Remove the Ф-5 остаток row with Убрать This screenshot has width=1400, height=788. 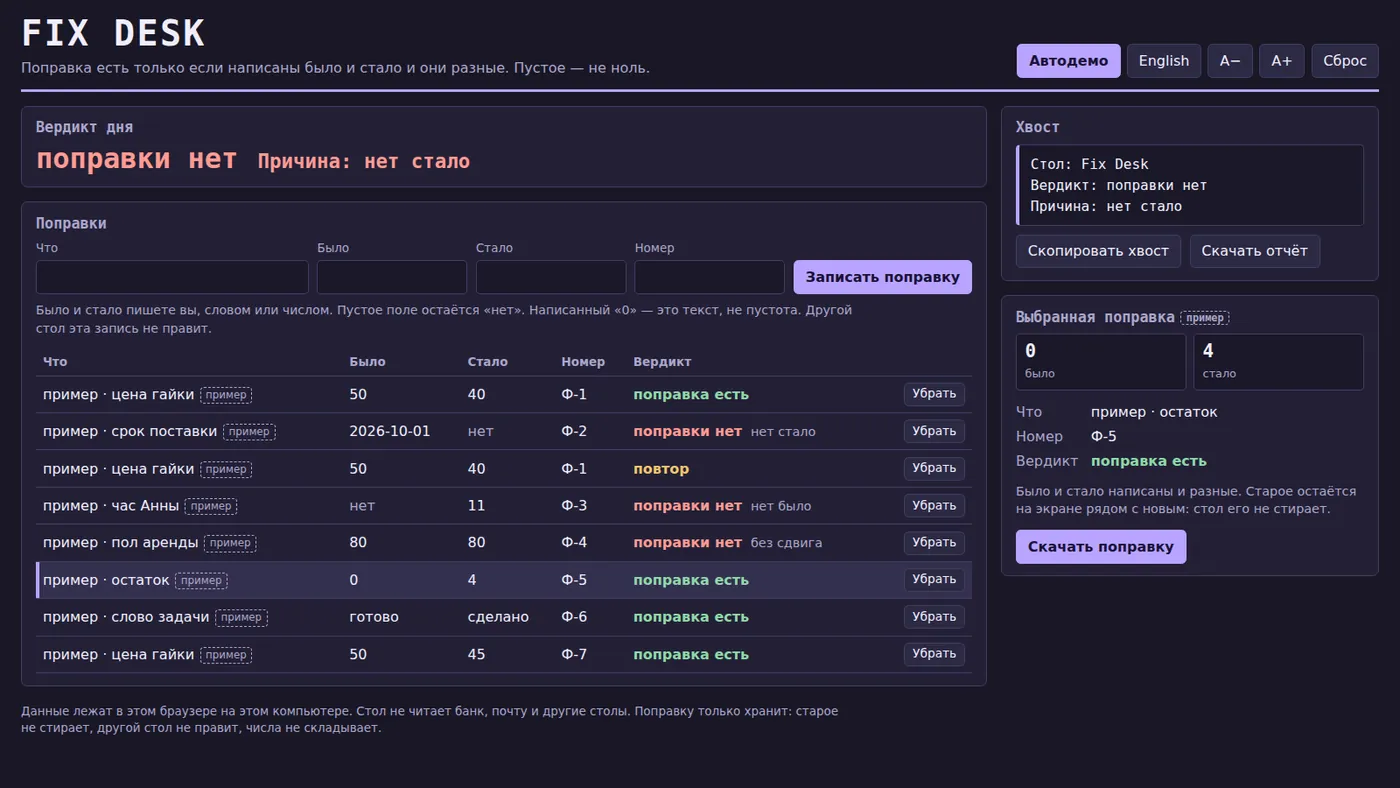(934, 580)
